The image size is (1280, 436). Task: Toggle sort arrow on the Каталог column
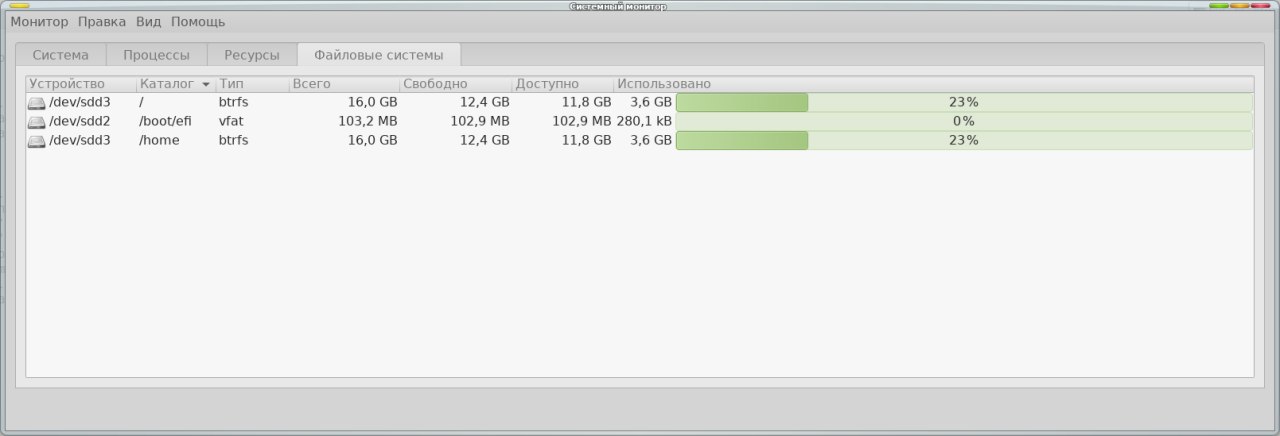coord(206,85)
